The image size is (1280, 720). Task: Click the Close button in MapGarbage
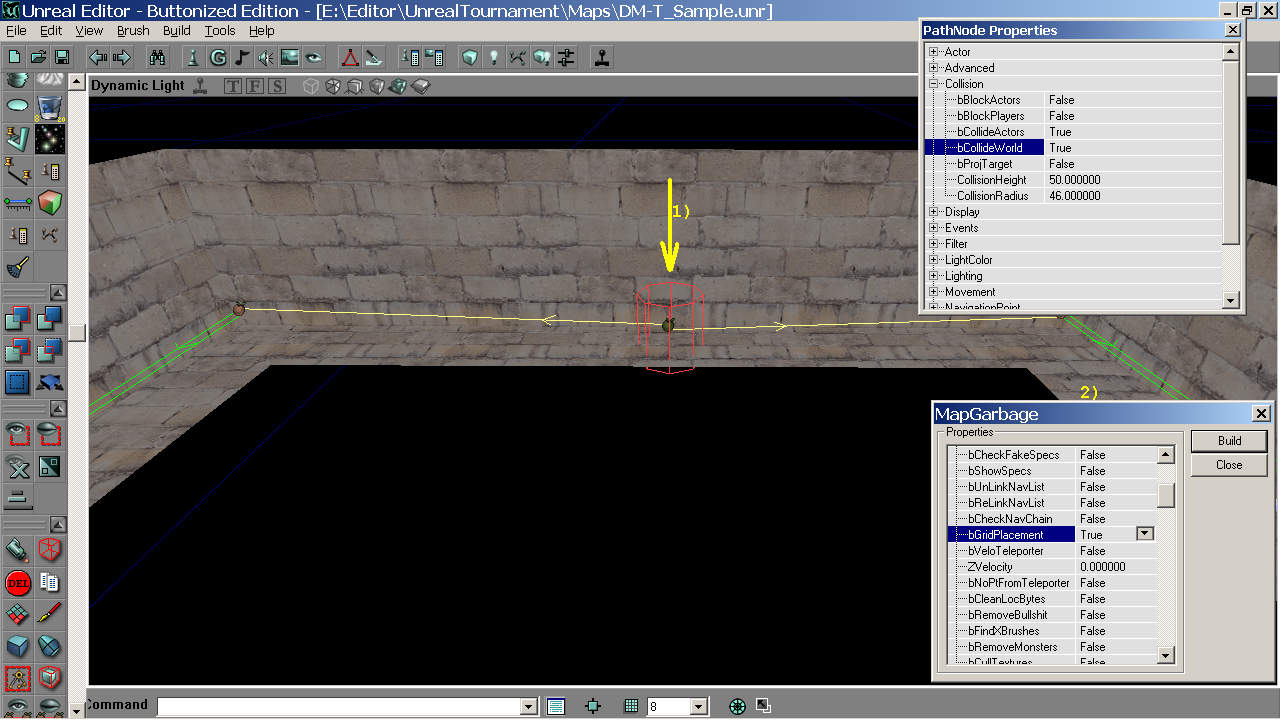point(1229,465)
